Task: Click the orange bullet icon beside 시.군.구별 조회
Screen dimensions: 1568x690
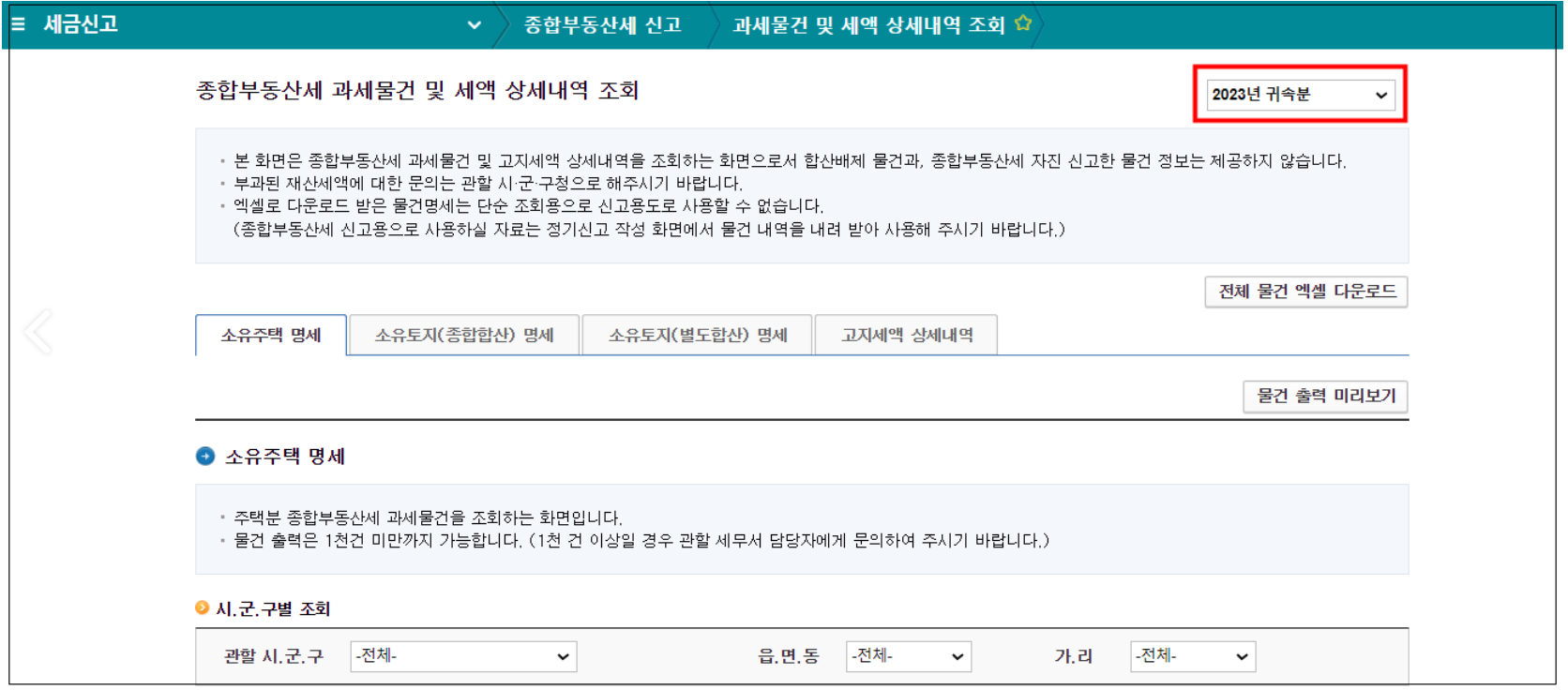Action: (202, 607)
